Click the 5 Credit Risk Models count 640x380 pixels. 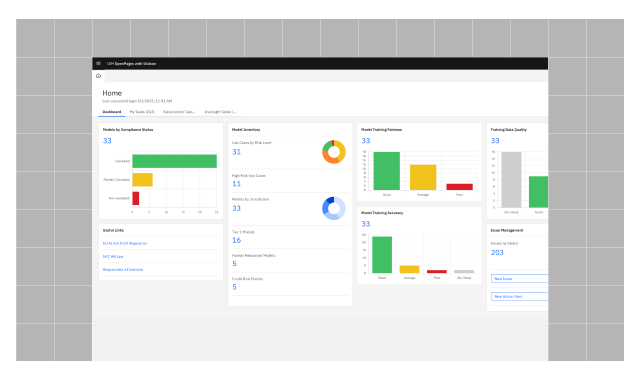pos(234,287)
